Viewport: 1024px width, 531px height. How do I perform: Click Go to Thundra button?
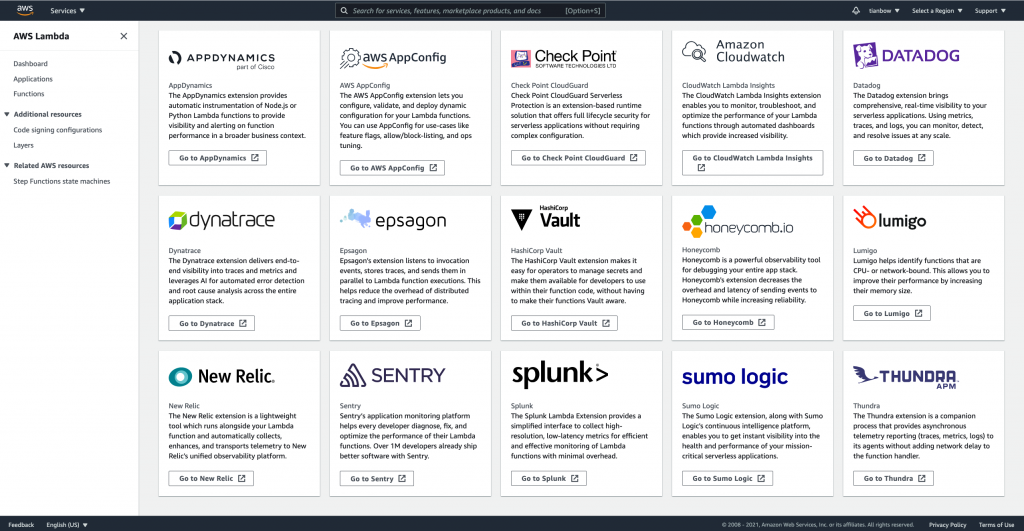[893, 479]
